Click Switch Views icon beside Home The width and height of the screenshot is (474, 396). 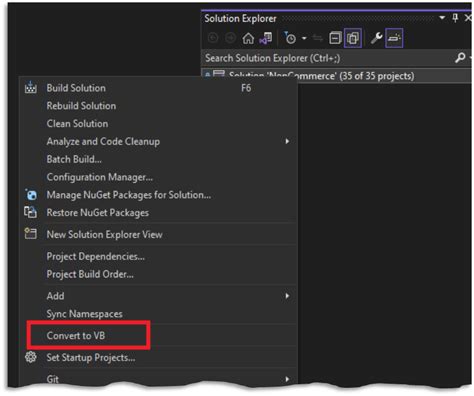(x=266, y=38)
